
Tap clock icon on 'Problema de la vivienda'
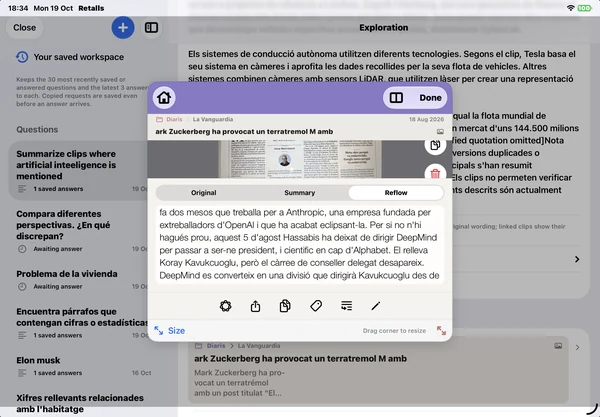tap(22, 287)
